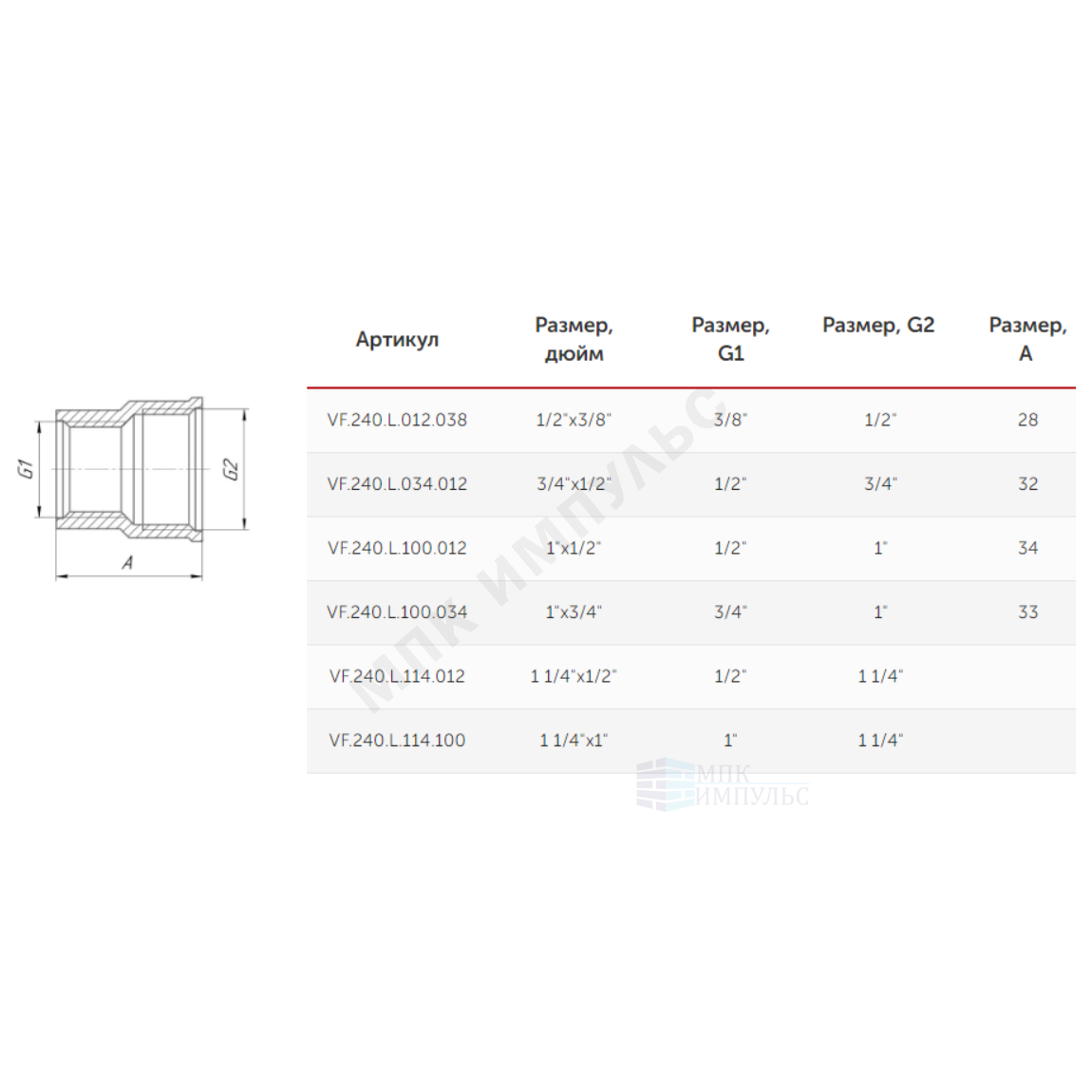
Task: Click the A value 28 cell
Action: 1028,420
